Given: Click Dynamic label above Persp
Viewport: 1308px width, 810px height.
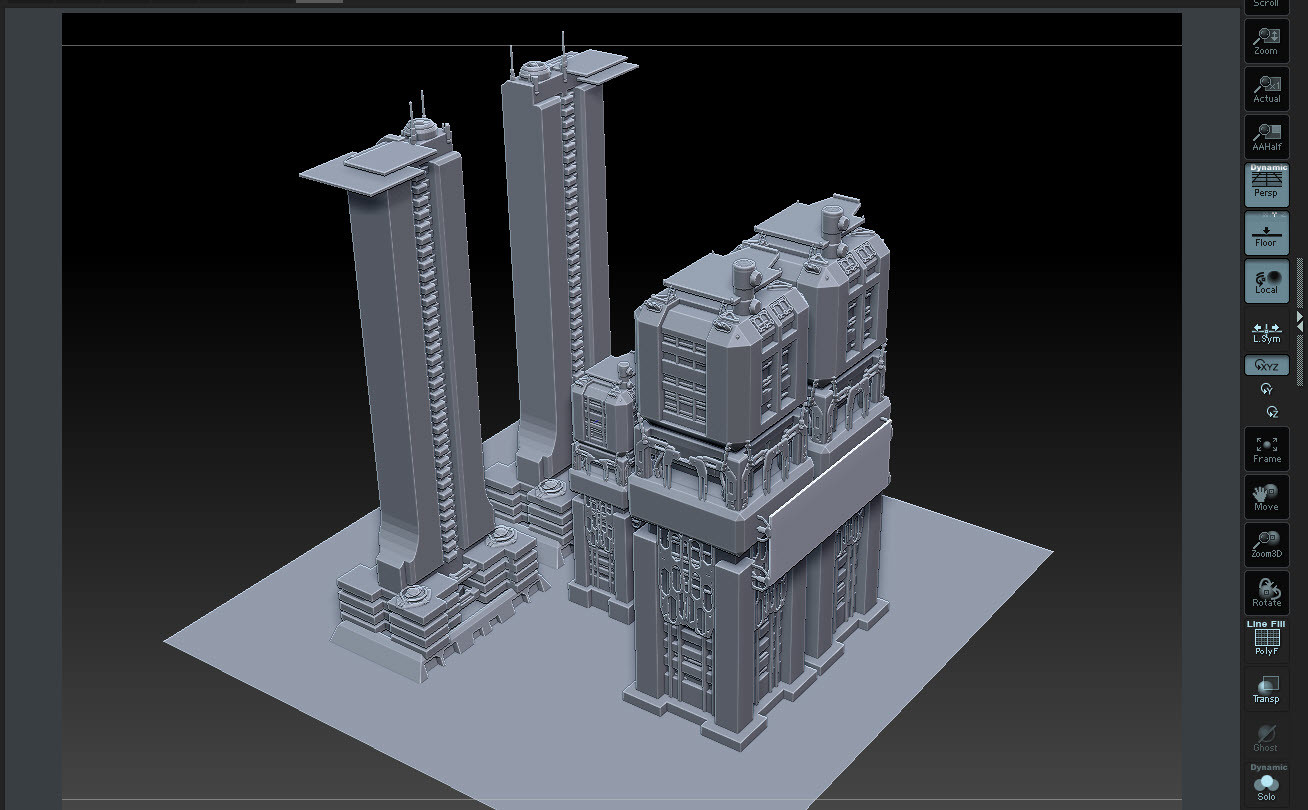Looking at the screenshot, I should (1268, 167).
